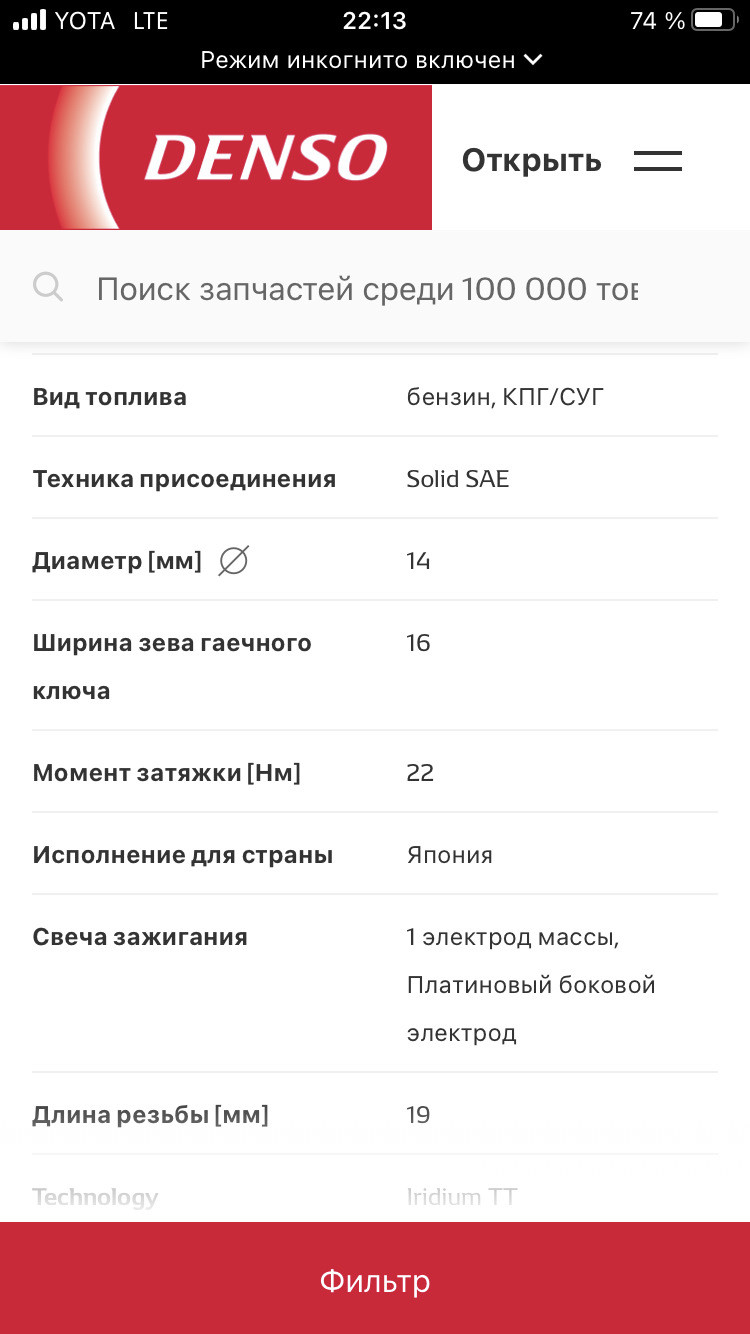Tap the Свеча зажигания label
750x1334 pixels.
[140, 937]
